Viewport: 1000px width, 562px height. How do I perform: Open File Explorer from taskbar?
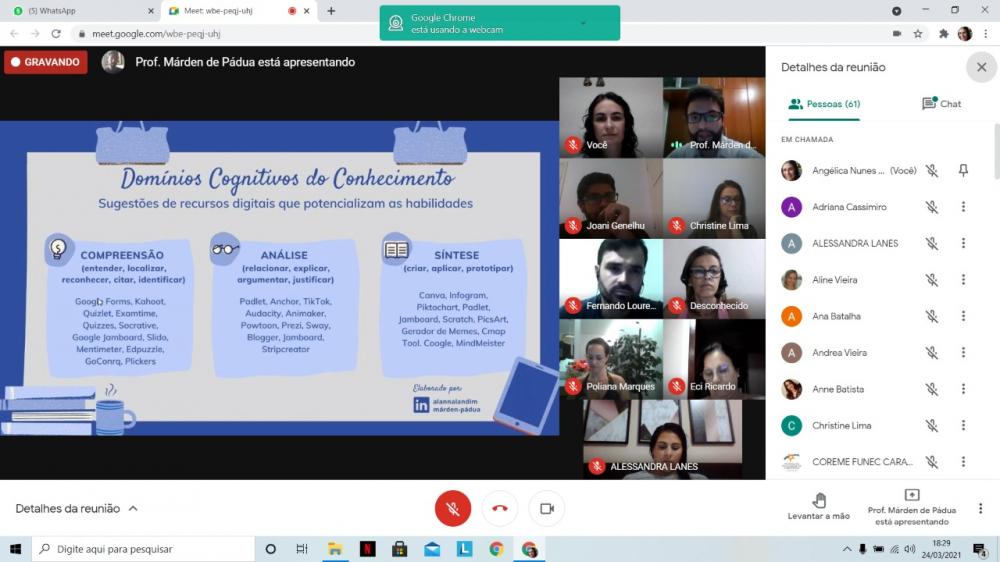point(335,549)
